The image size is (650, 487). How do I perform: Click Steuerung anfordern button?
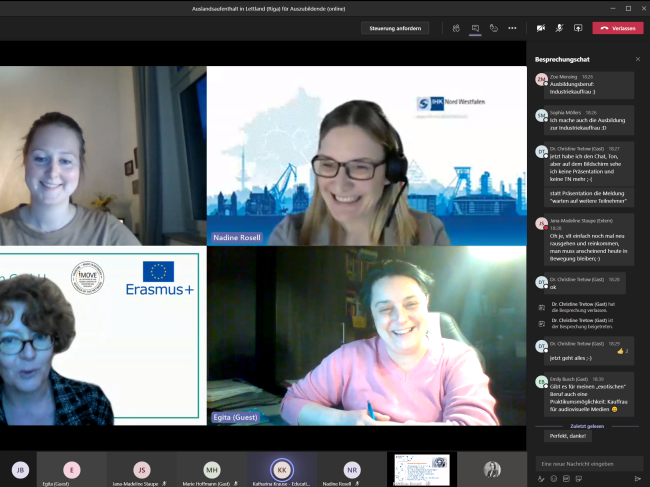coord(395,28)
